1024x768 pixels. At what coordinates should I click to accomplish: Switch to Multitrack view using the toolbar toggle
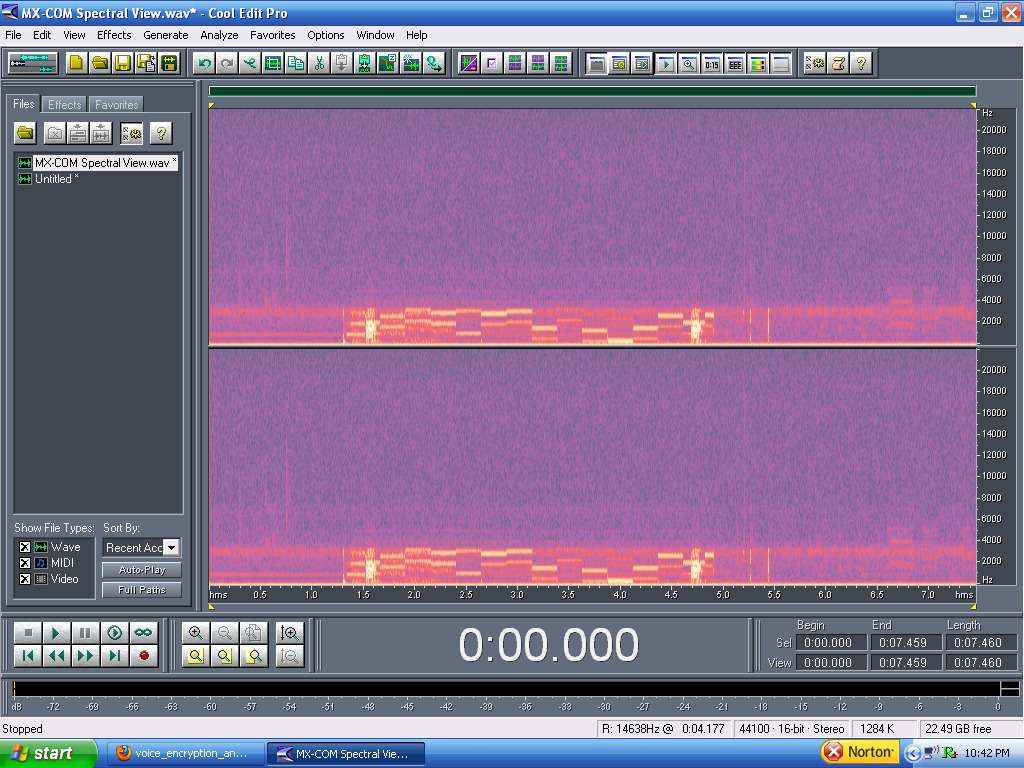coord(33,63)
